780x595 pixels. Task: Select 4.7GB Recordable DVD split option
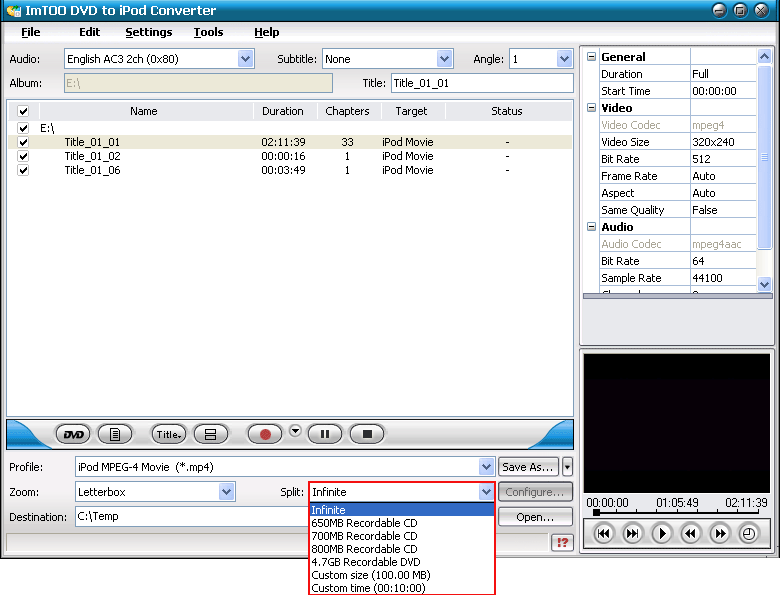401,562
